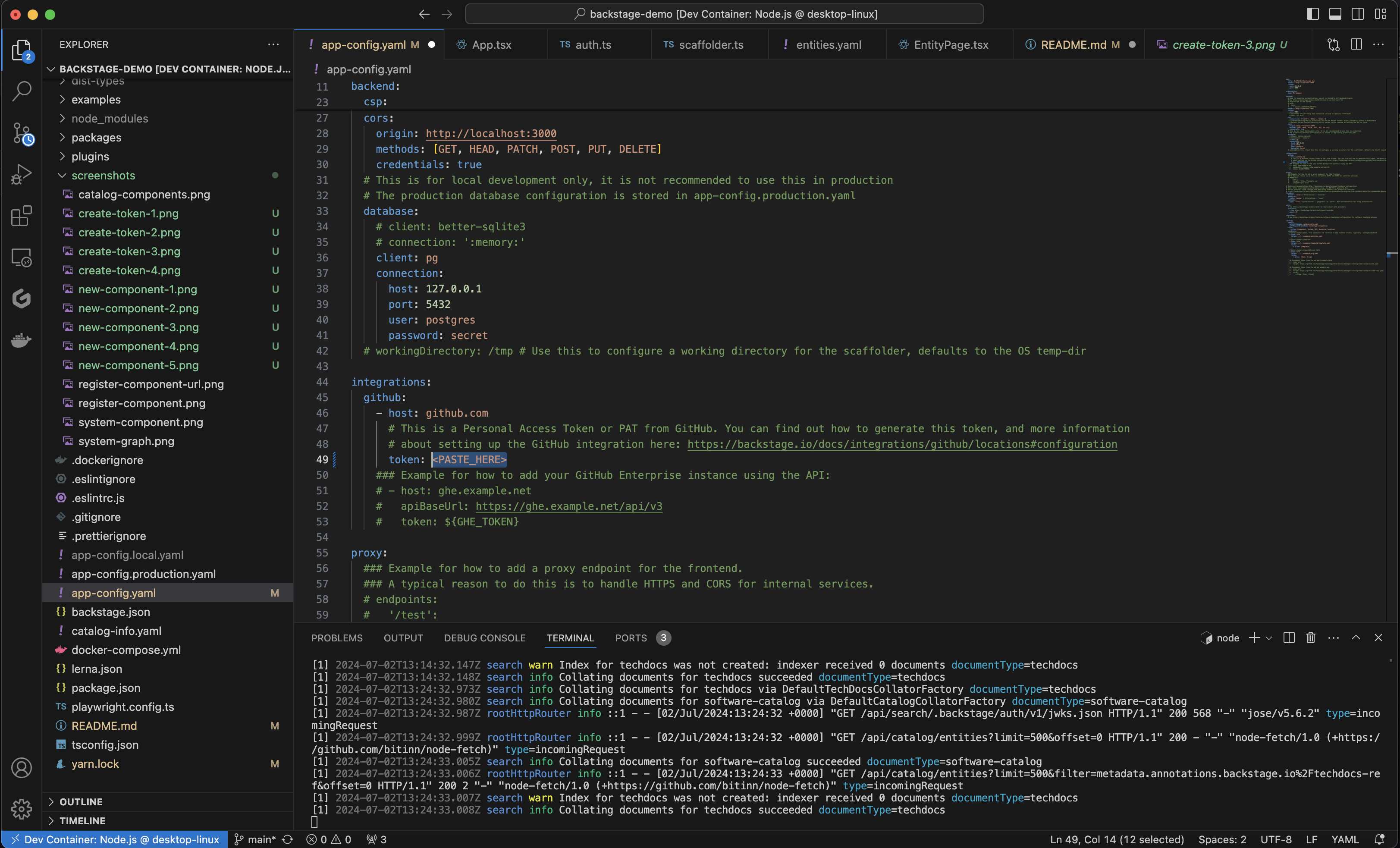Open the backstage.io docs link on line 48
The image size is (1400, 848).
coord(902,444)
